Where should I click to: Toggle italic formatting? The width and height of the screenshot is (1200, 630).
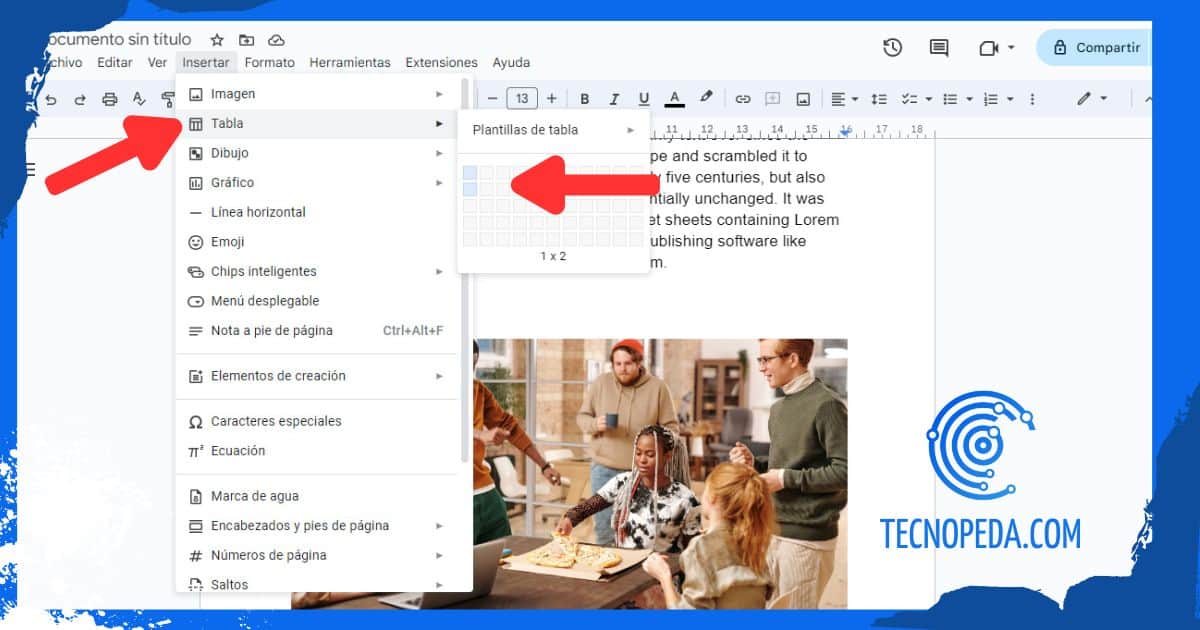(614, 99)
